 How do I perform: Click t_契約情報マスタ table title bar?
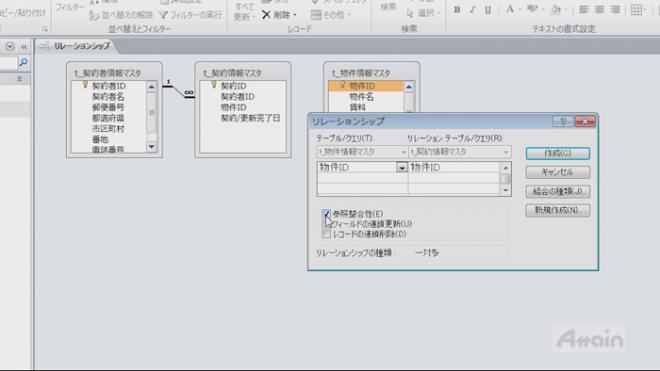pyautogui.click(x=243, y=72)
